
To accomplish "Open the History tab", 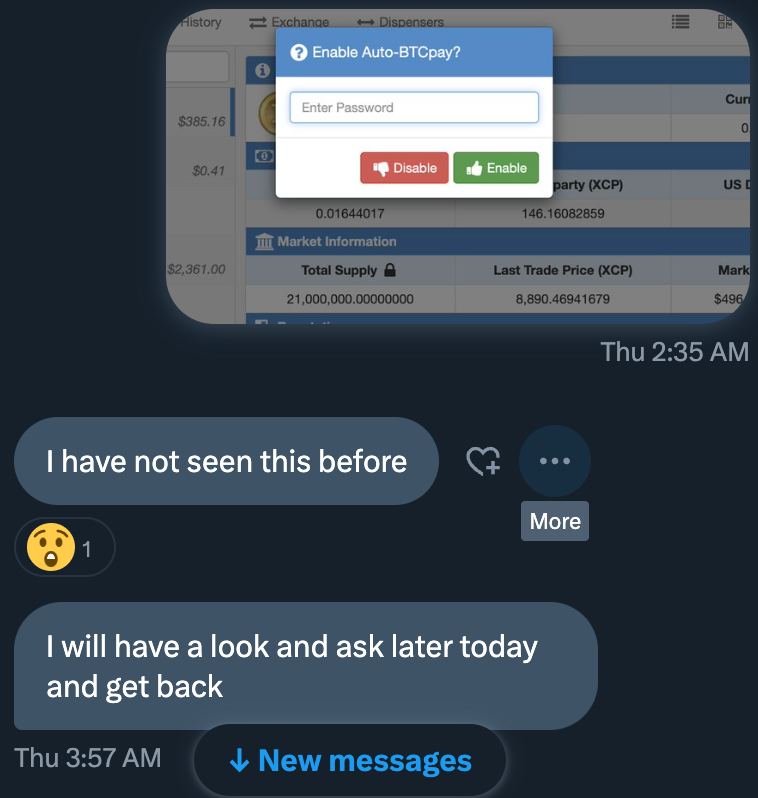I will click(201, 22).
